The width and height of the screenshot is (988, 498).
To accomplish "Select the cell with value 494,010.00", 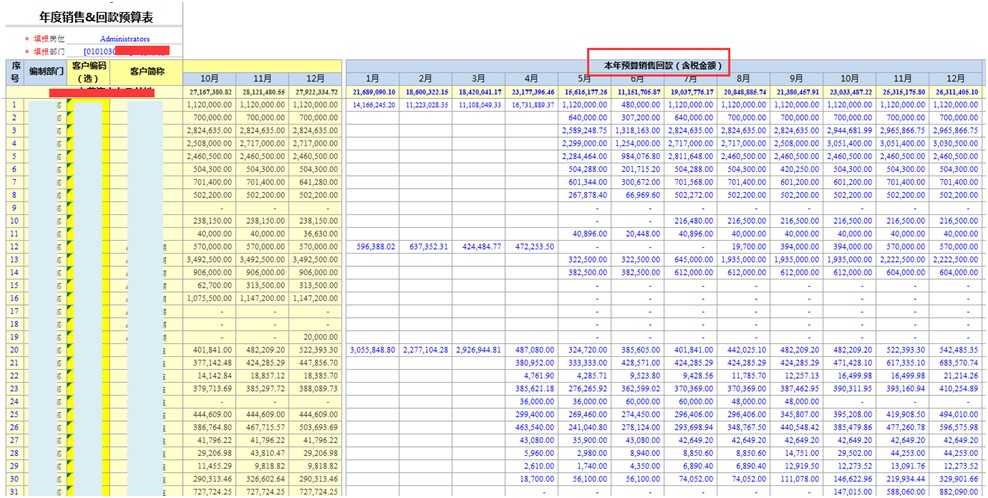I will coord(955,414).
